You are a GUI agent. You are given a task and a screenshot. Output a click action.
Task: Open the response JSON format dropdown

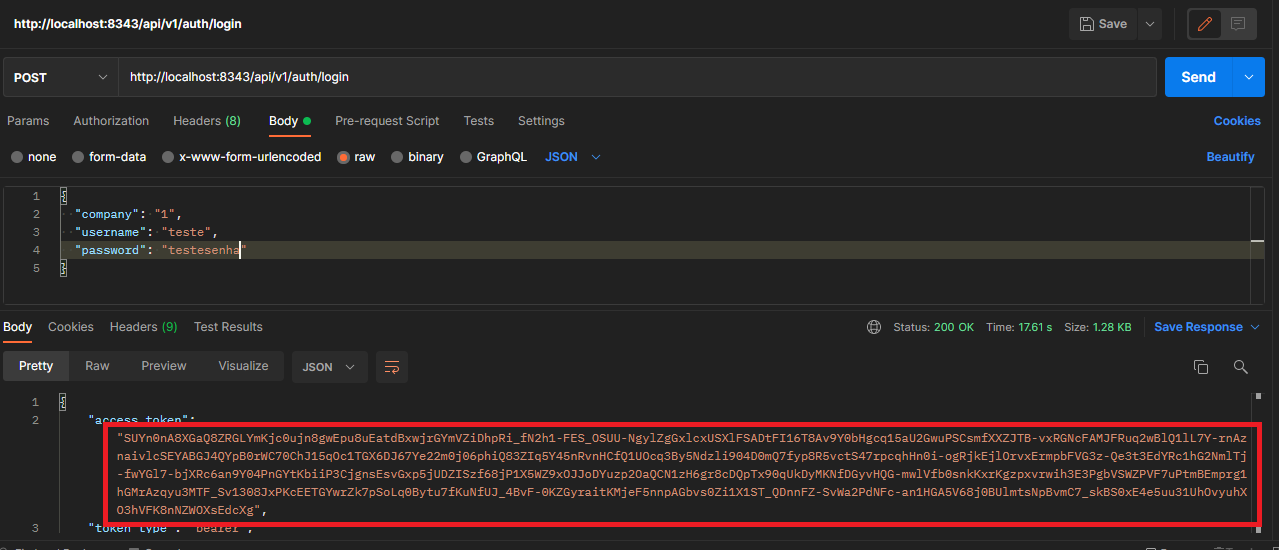(329, 367)
